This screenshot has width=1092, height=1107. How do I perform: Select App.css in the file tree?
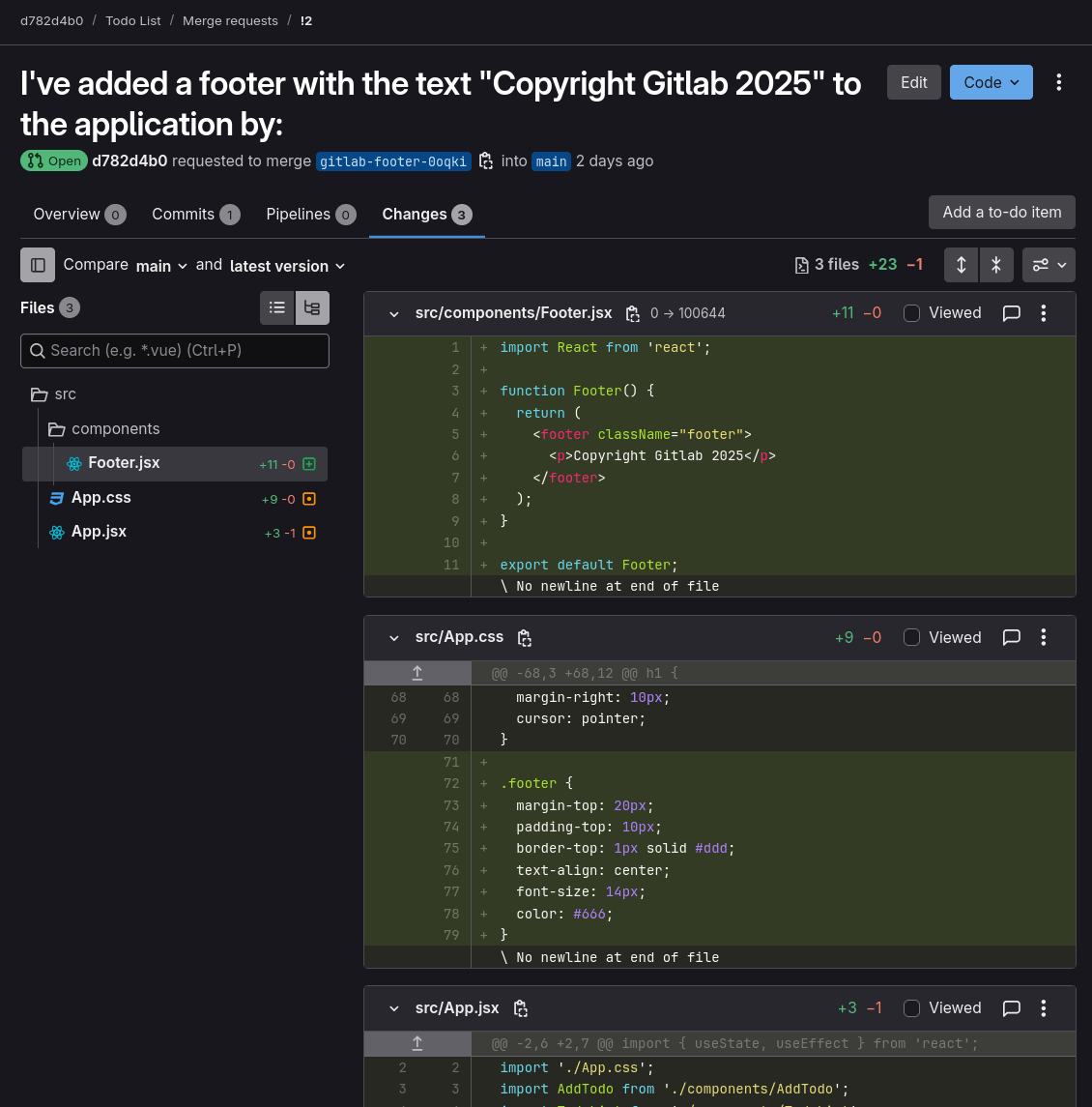point(175,499)
